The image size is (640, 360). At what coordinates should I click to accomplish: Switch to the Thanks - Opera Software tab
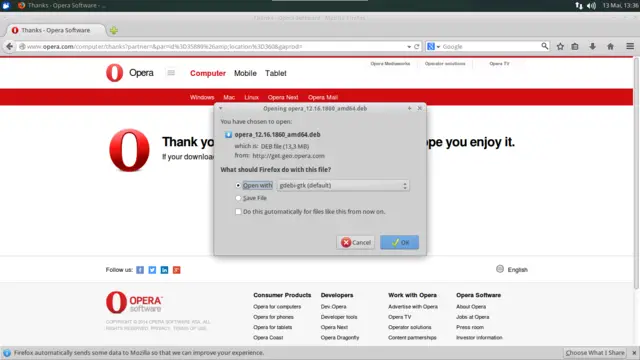point(56,30)
